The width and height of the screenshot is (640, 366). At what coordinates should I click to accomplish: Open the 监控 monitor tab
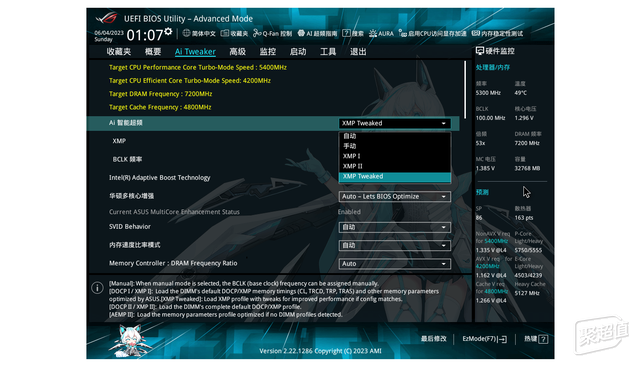268,52
